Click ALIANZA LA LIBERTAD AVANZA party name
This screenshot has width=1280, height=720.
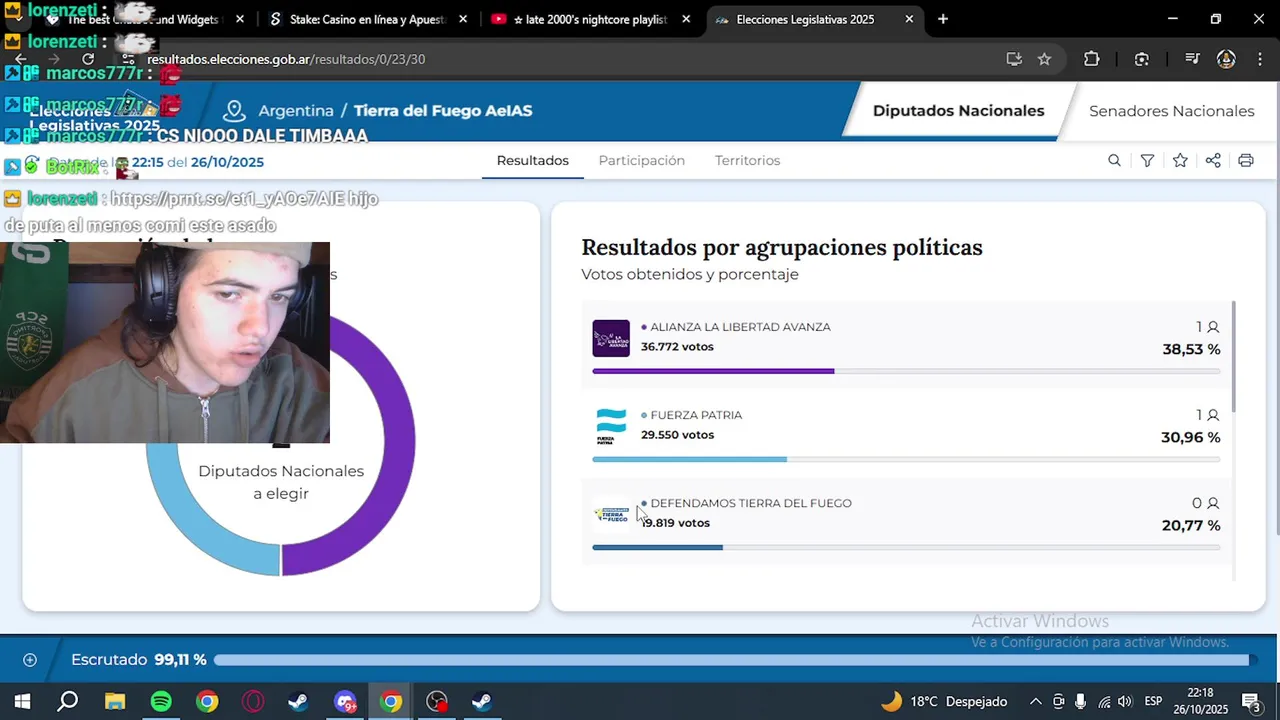click(x=740, y=327)
